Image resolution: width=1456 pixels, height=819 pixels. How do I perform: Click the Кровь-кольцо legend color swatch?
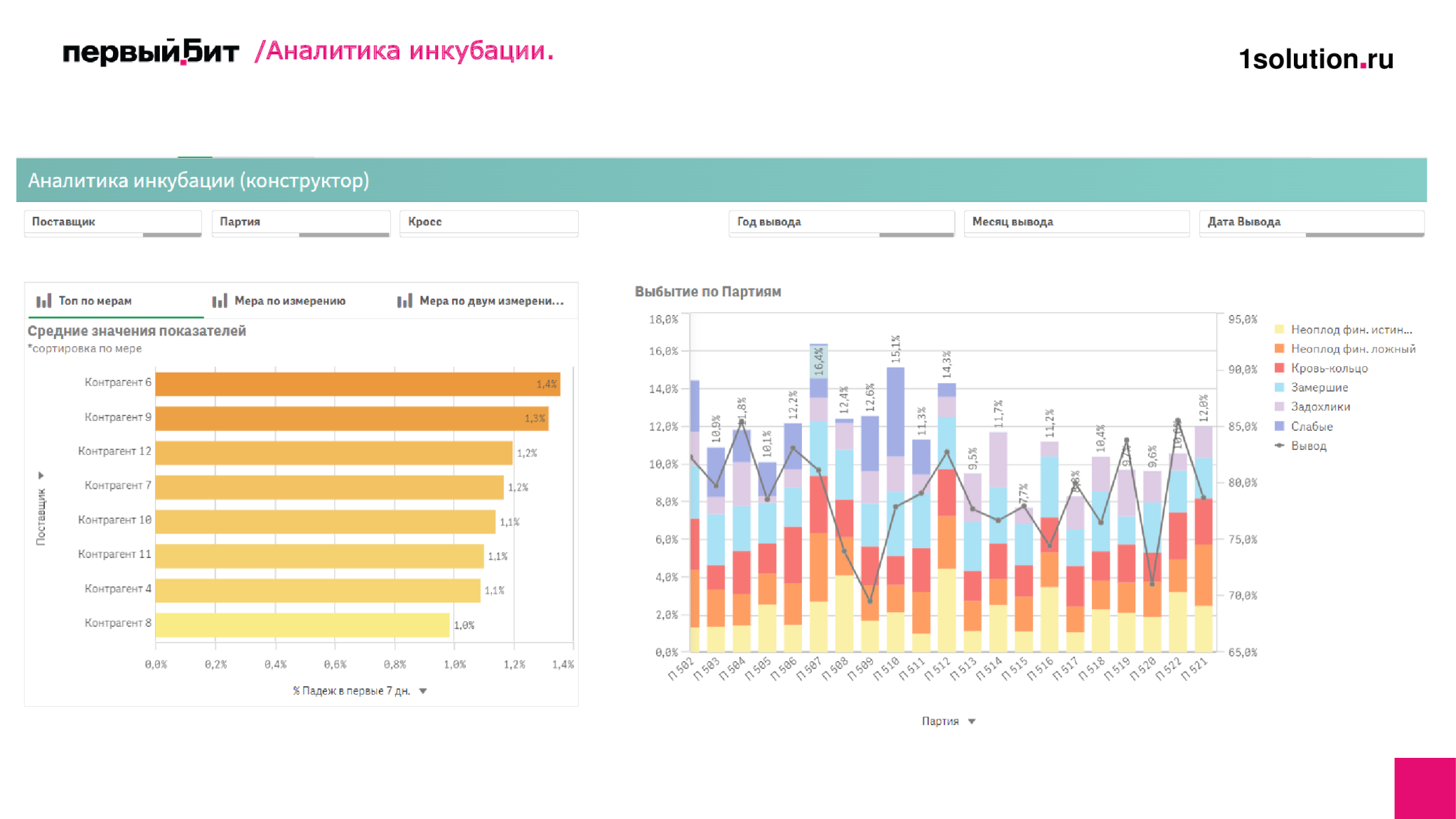pyautogui.click(x=1280, y=368)
